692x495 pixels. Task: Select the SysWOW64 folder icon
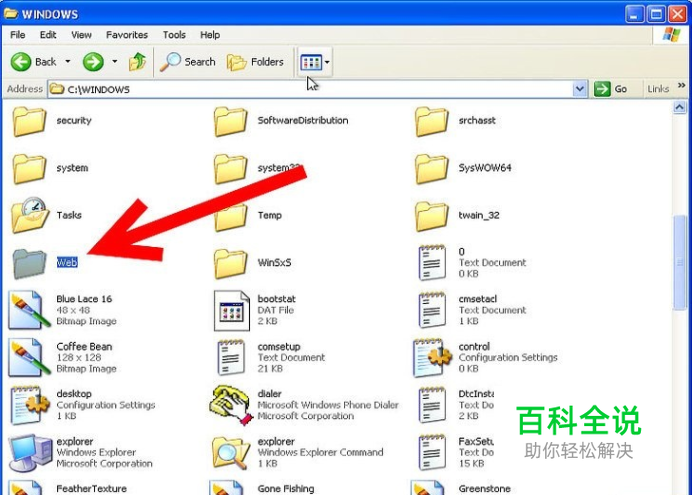431,169
